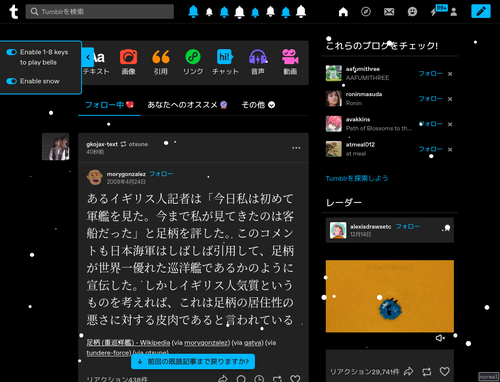
Task: View リアクション29,741件 notes
Action: (x=364, y=372)
